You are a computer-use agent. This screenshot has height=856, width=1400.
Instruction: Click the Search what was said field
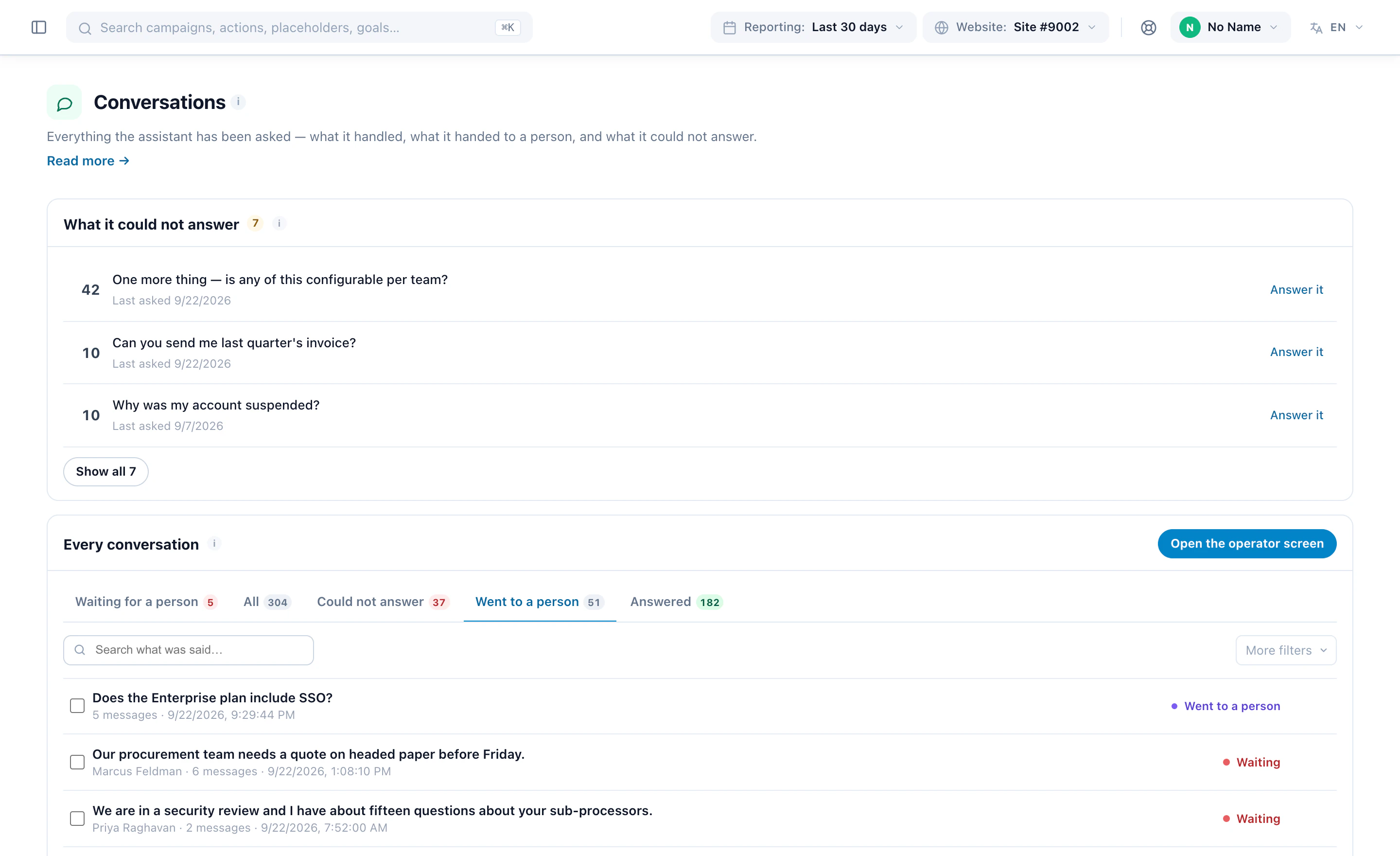coord(189,650)
